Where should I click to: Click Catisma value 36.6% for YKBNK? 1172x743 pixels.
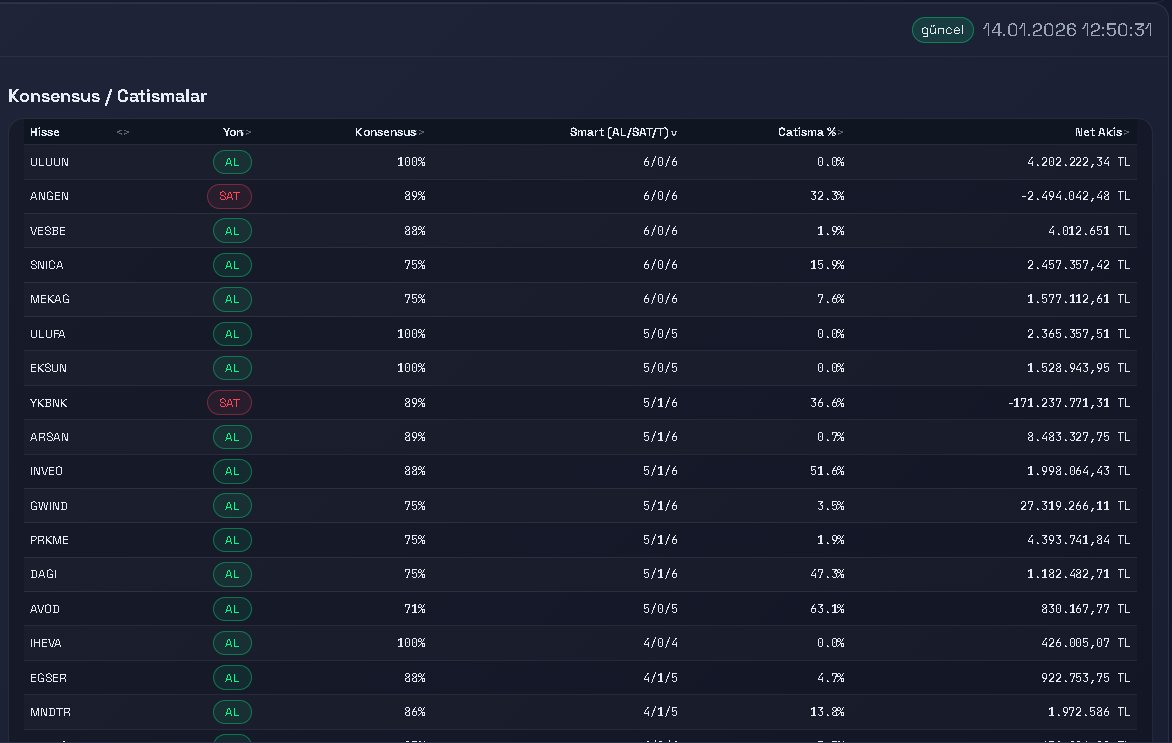827,403
